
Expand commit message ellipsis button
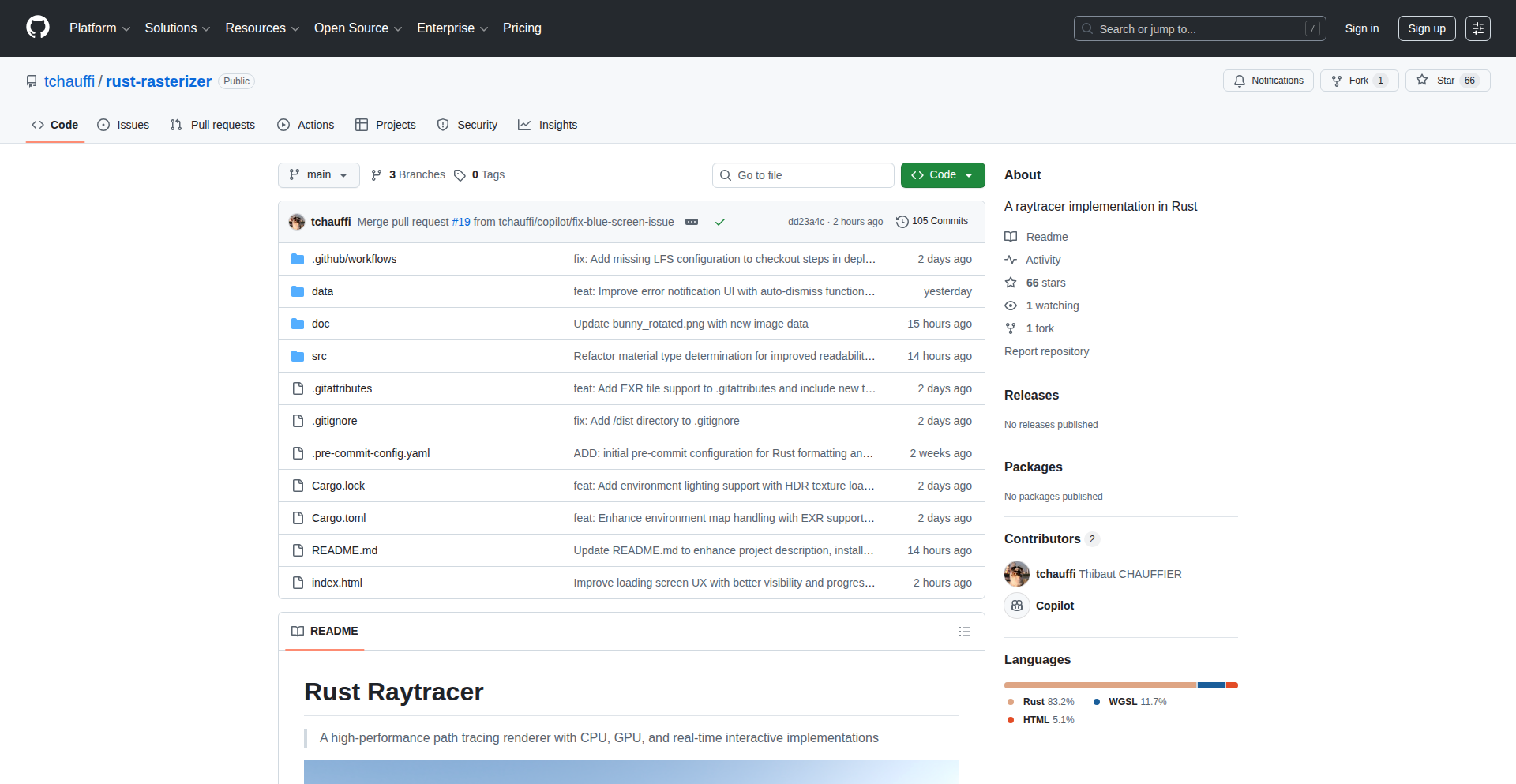point(692,222)
